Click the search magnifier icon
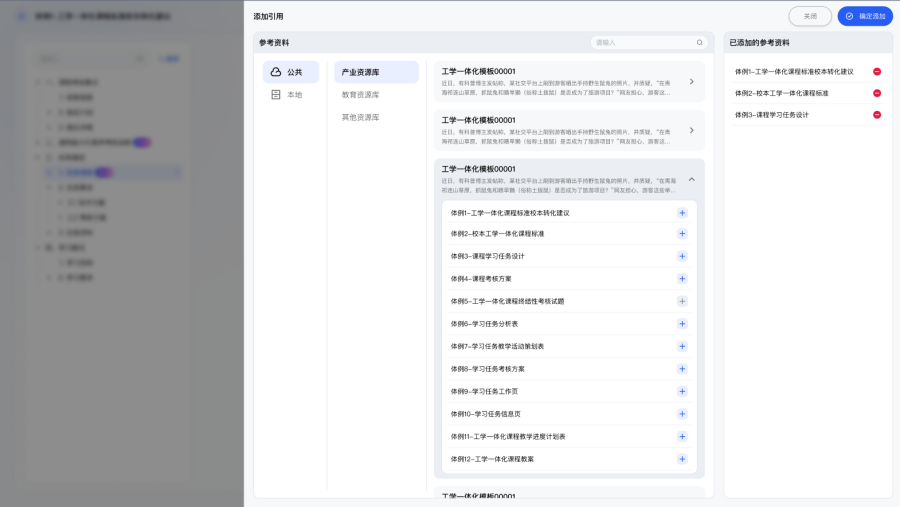The height and width of the screenshot is (507, 900). [700, 43]
